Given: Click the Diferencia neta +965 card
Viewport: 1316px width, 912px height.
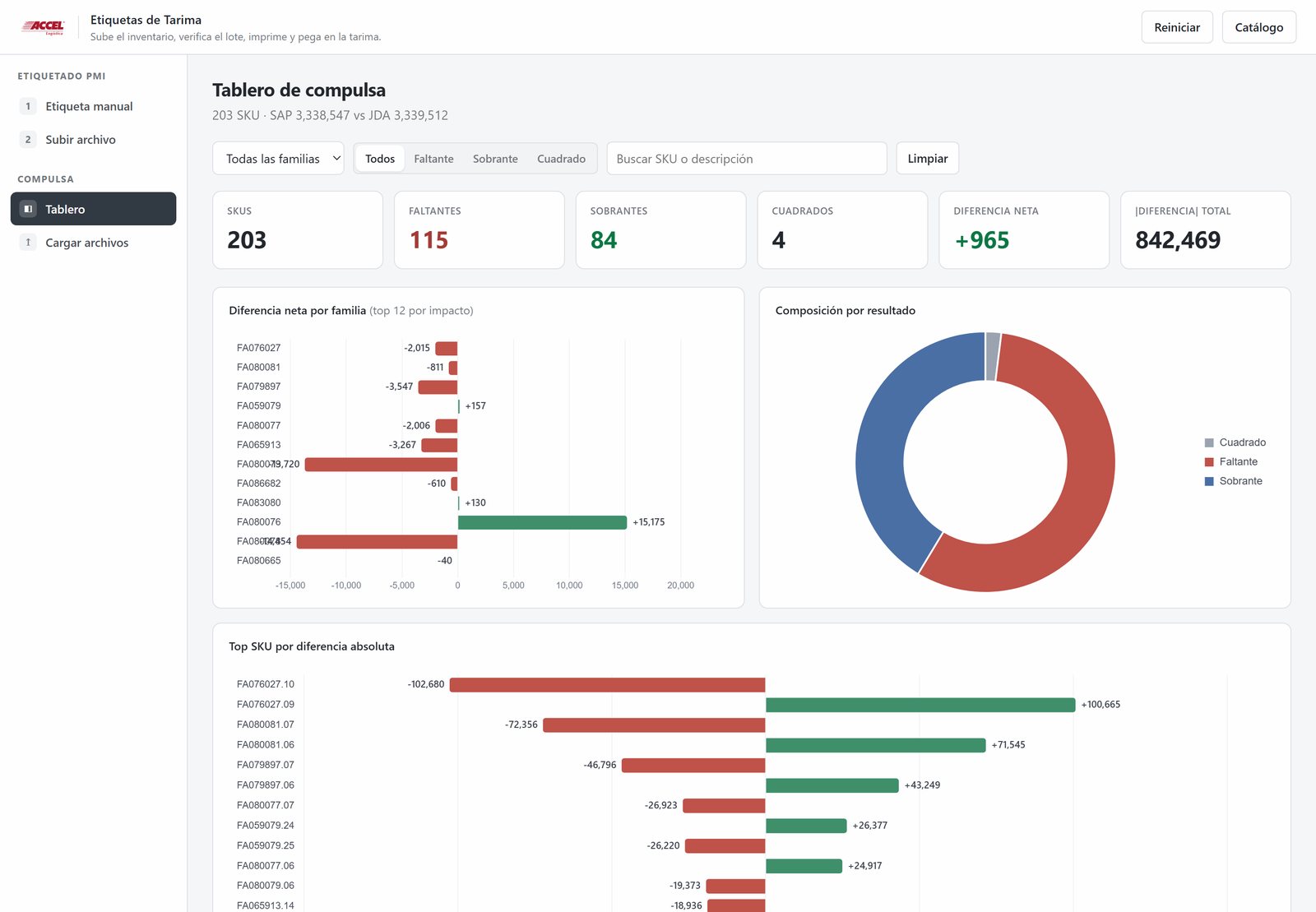Looking at the screenshot, I should pyautogui.click(x=1024, y=230).
